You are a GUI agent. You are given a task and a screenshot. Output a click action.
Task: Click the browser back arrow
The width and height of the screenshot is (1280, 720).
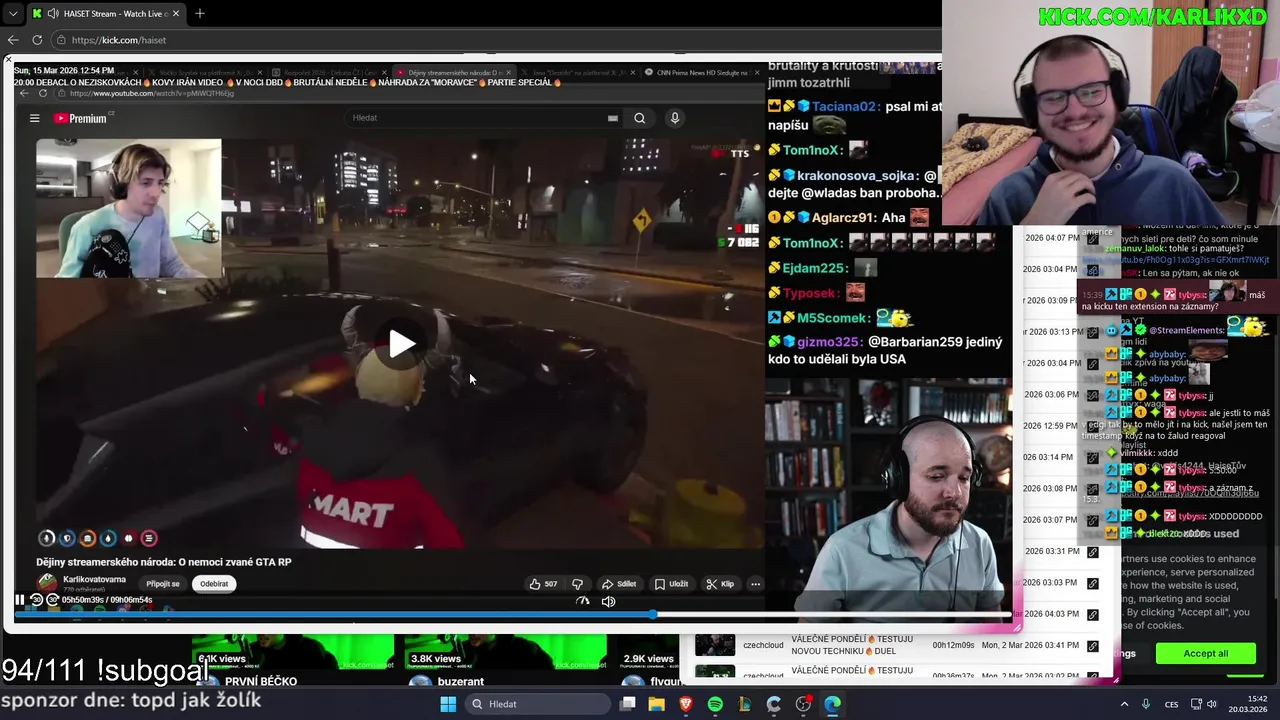tap(13, 40)
